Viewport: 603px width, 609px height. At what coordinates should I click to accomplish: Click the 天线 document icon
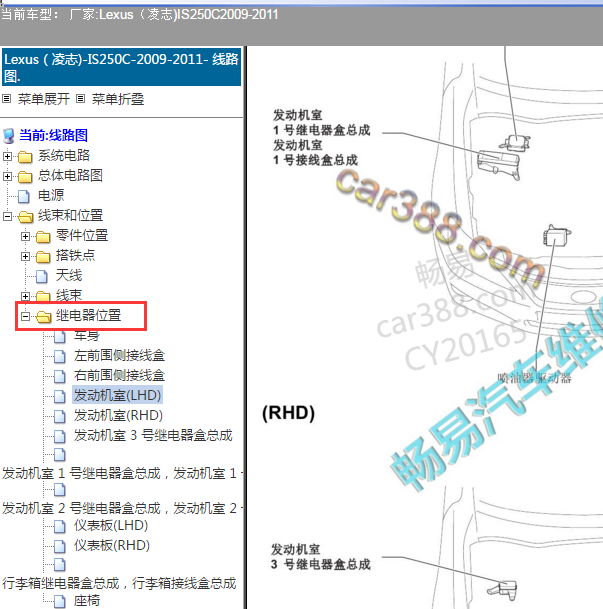point(42,277)
